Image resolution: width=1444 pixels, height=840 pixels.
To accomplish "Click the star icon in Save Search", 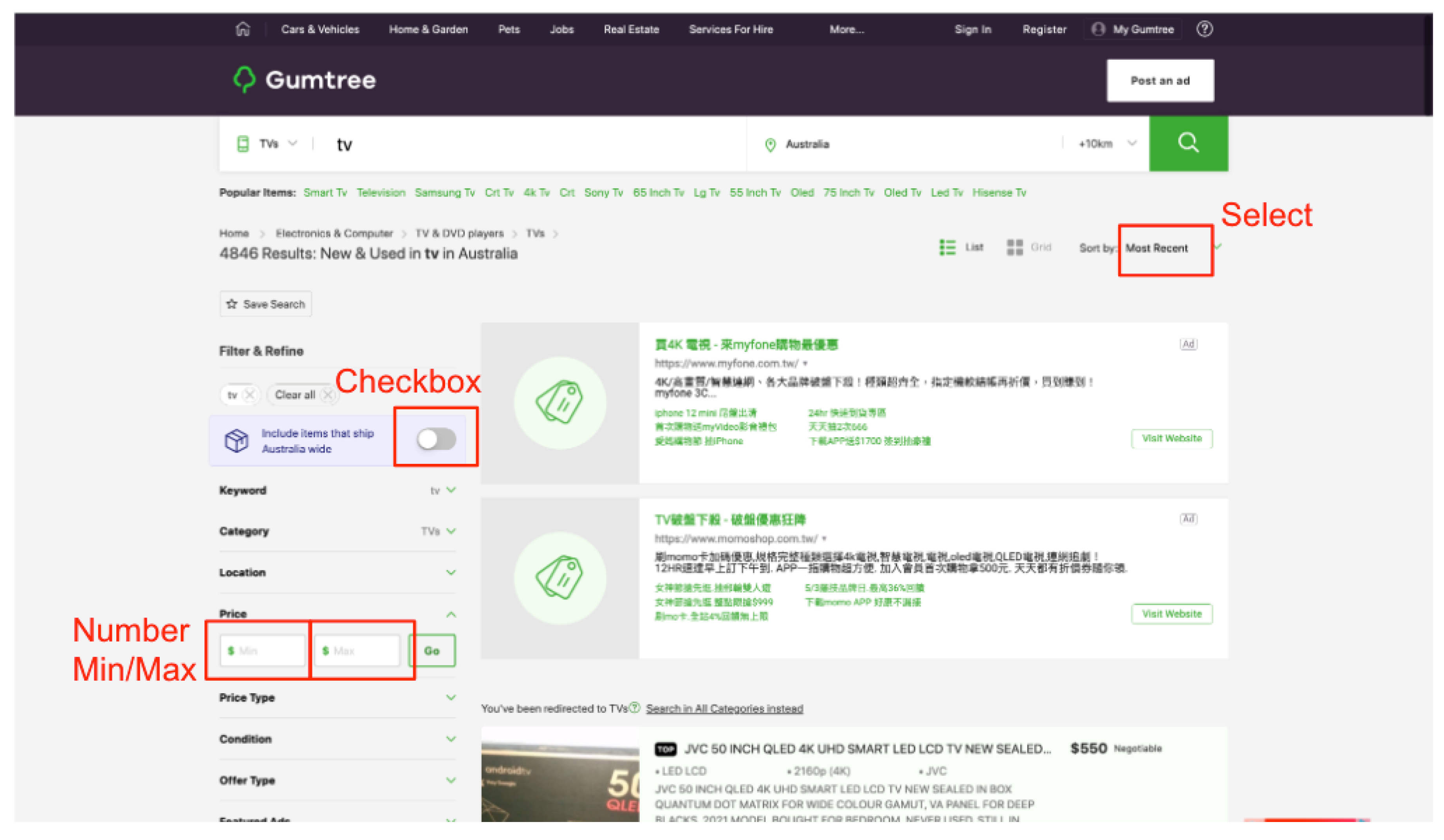I will [231, 304].
